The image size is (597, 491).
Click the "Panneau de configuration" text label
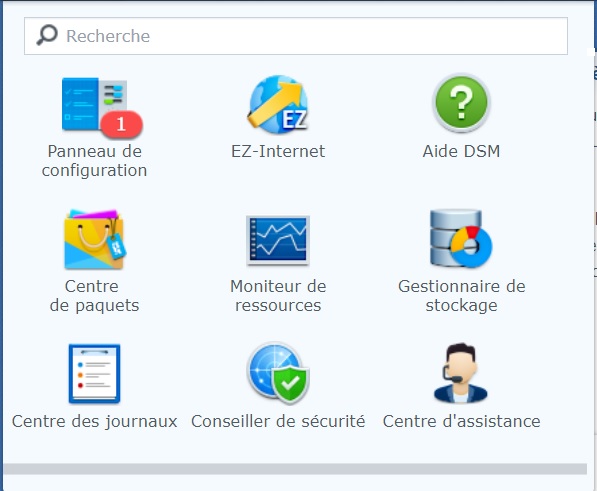coord(94,161)
